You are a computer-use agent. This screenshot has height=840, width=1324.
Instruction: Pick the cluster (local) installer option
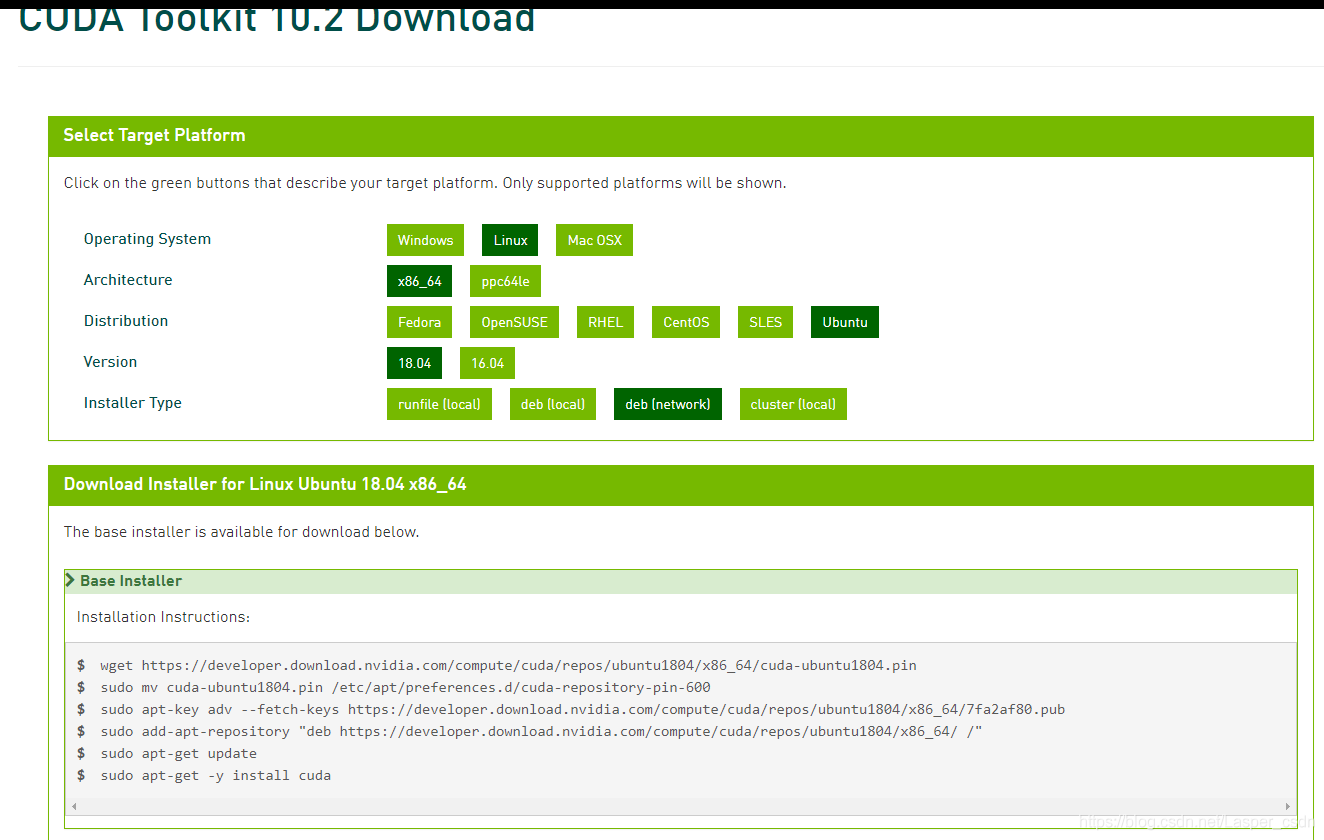tap(793, 404)
